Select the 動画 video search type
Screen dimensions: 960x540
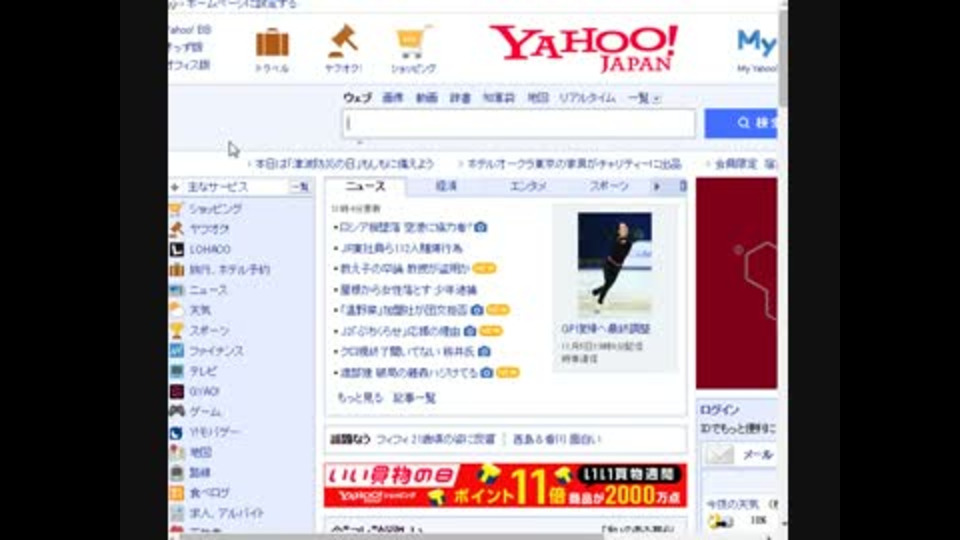pos(426,98)
